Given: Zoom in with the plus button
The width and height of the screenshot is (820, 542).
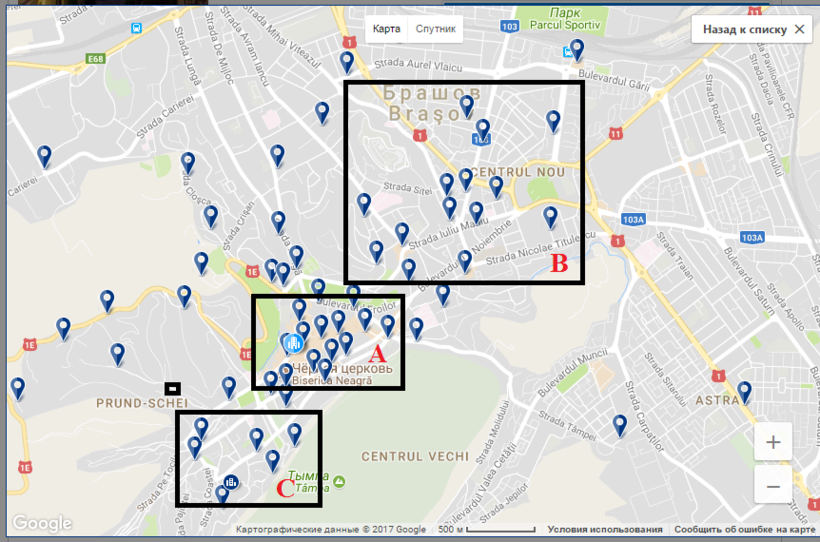Looking at the screenshot, I should click(x=773, y=441).
